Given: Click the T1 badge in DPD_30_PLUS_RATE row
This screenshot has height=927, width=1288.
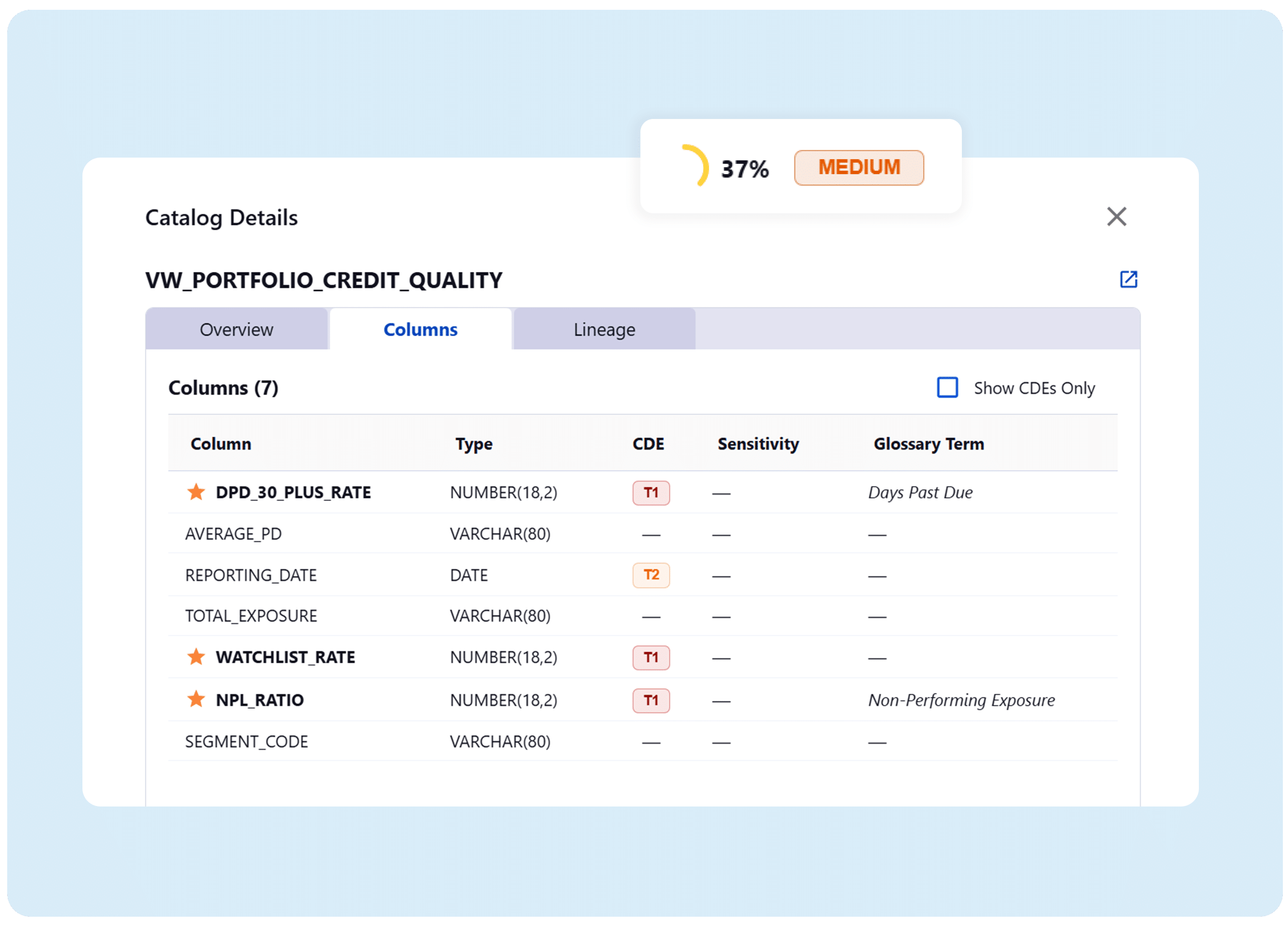Looking at the screenshot, I should pyautogui.click(x=651, y=492).
